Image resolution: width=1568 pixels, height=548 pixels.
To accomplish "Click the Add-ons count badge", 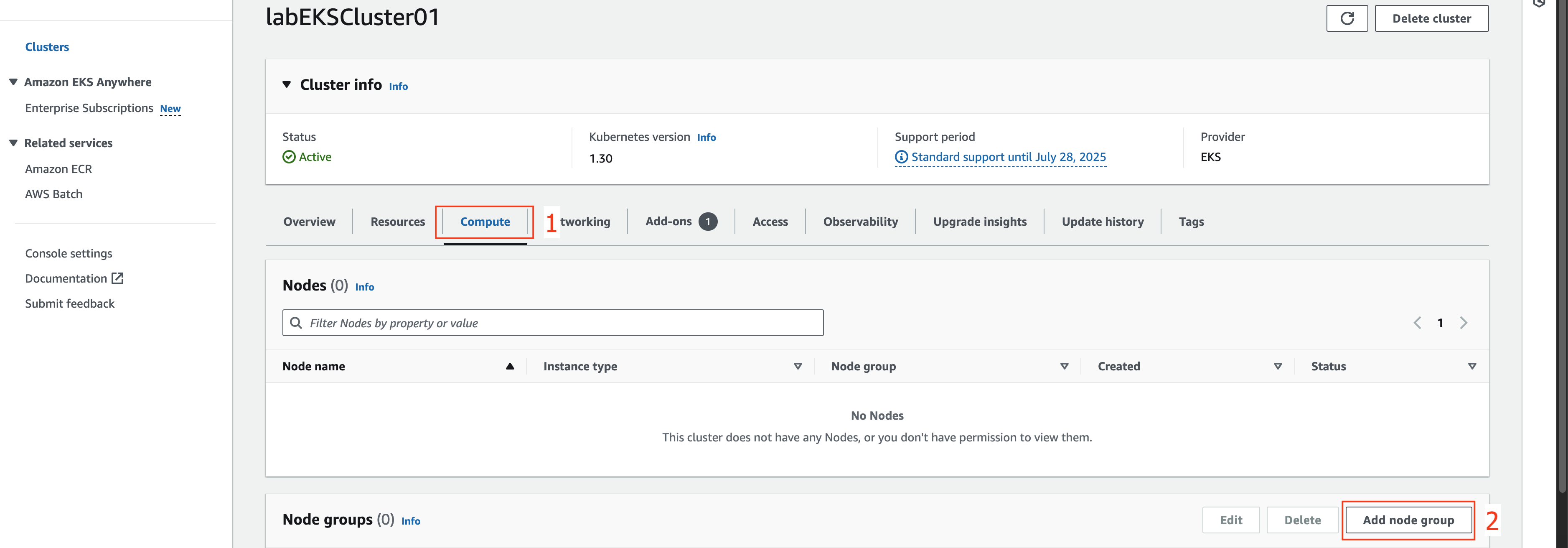I will click(x=707, y=222).
